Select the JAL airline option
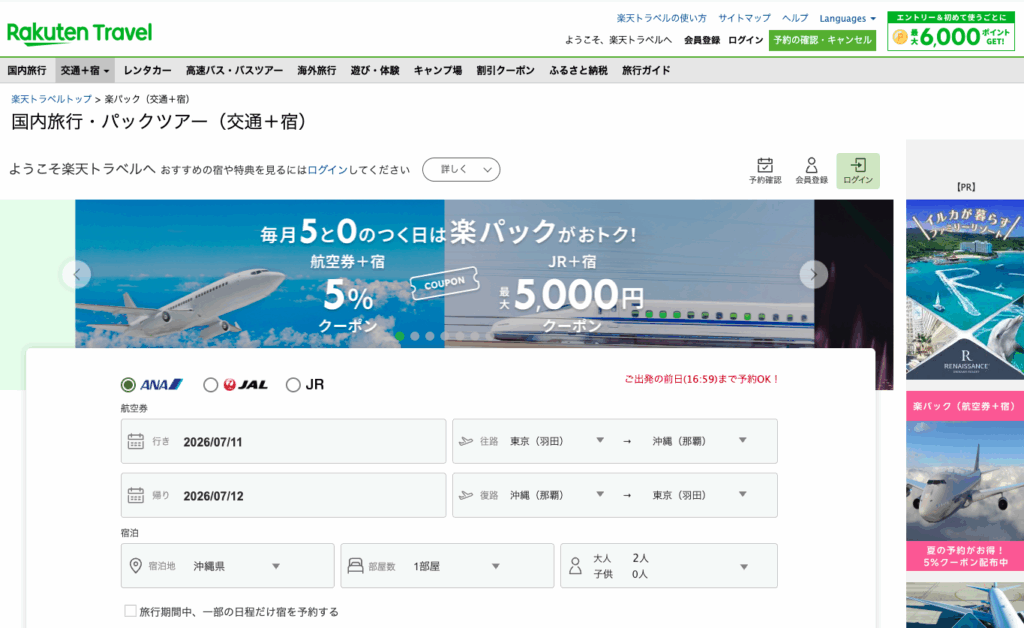The width and height of the screenshot is (1024, 628). [x=210, y=385]
